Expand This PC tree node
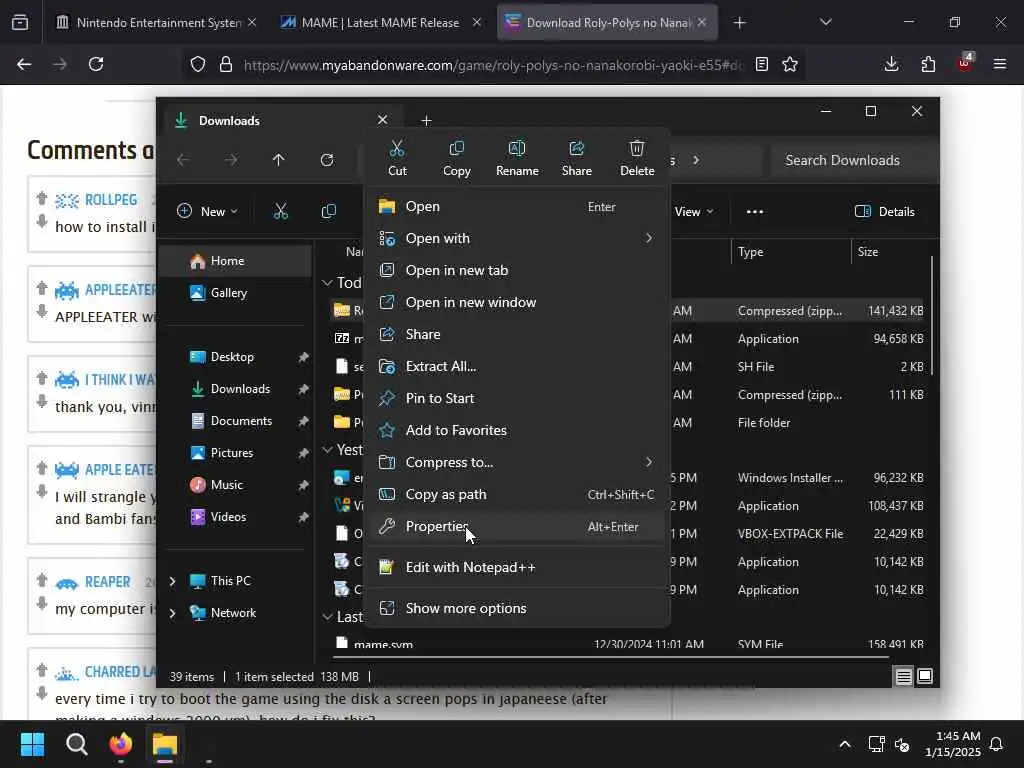This screenshot has width=1024, height=768. point(172,581)
